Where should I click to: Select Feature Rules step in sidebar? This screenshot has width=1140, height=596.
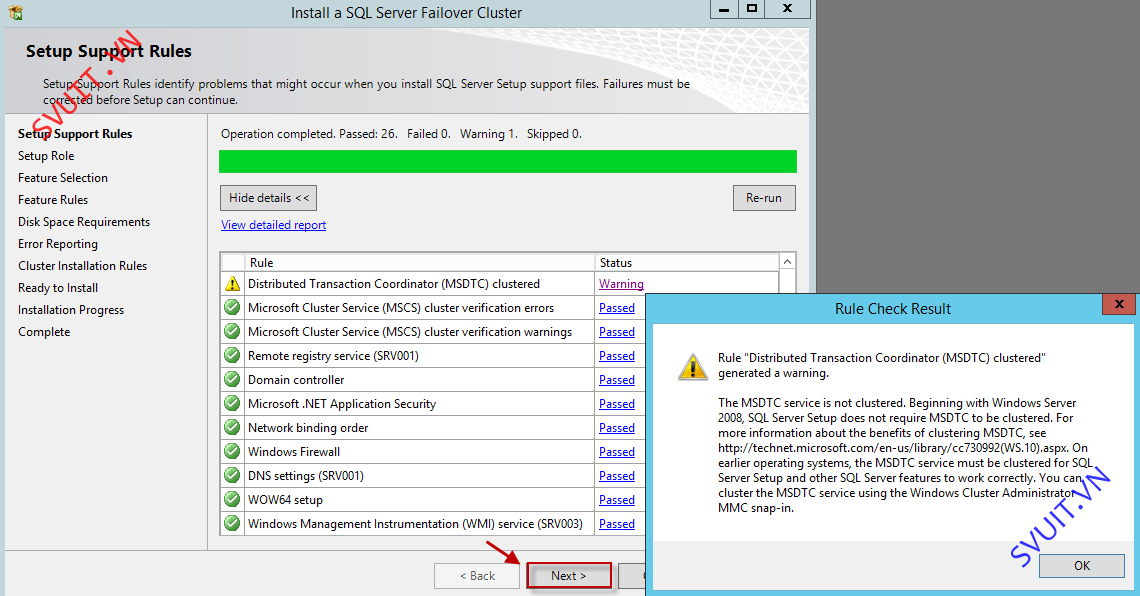(53, 199)
